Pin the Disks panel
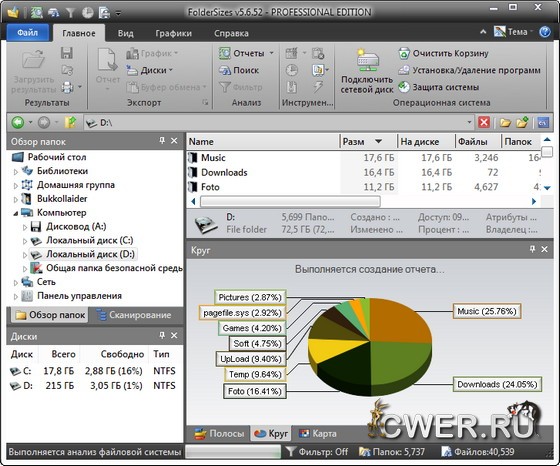560x466 pixels. [x=162, y=335]
